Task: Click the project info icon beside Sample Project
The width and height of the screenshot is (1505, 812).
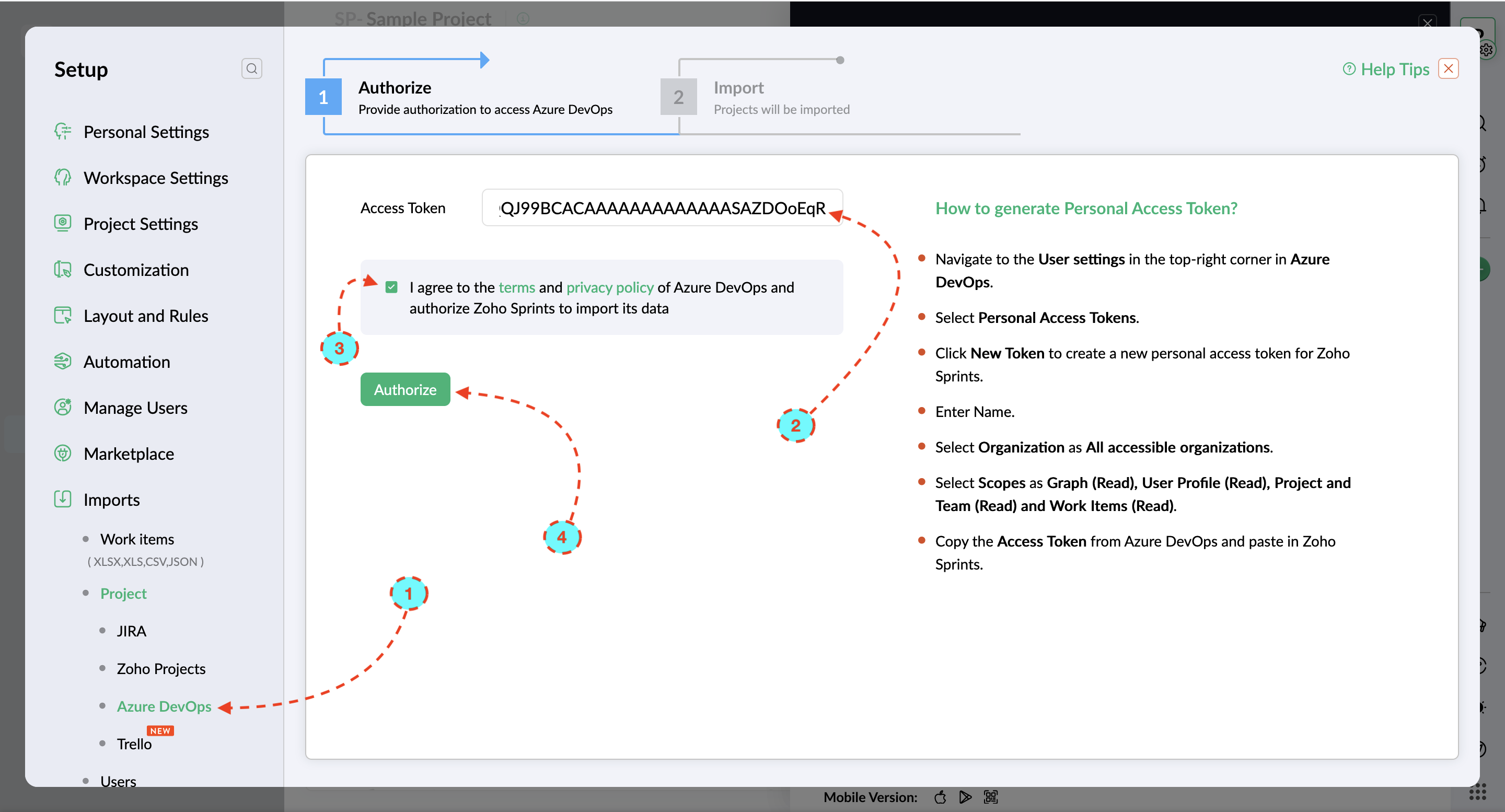Action: (x=523, y=18)
